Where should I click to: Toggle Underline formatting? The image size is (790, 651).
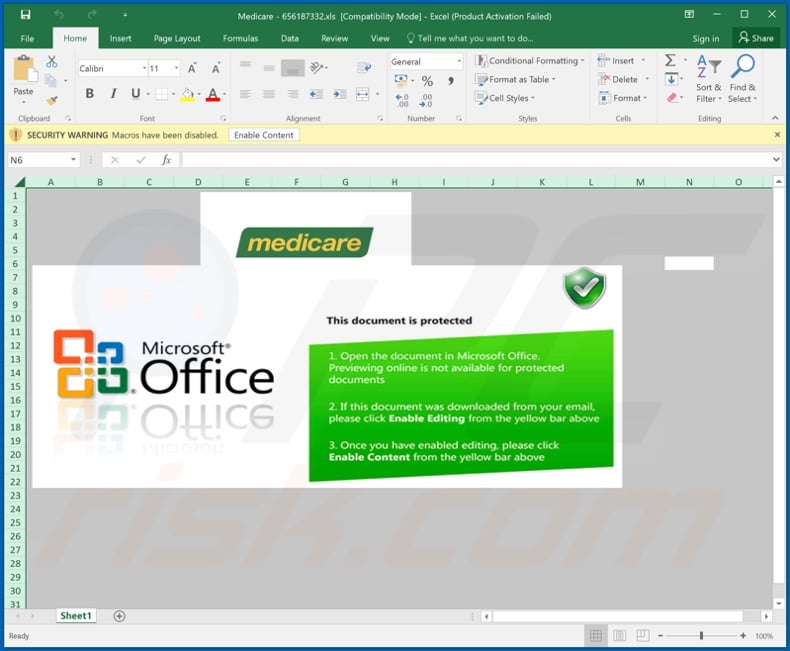[135, 93]
